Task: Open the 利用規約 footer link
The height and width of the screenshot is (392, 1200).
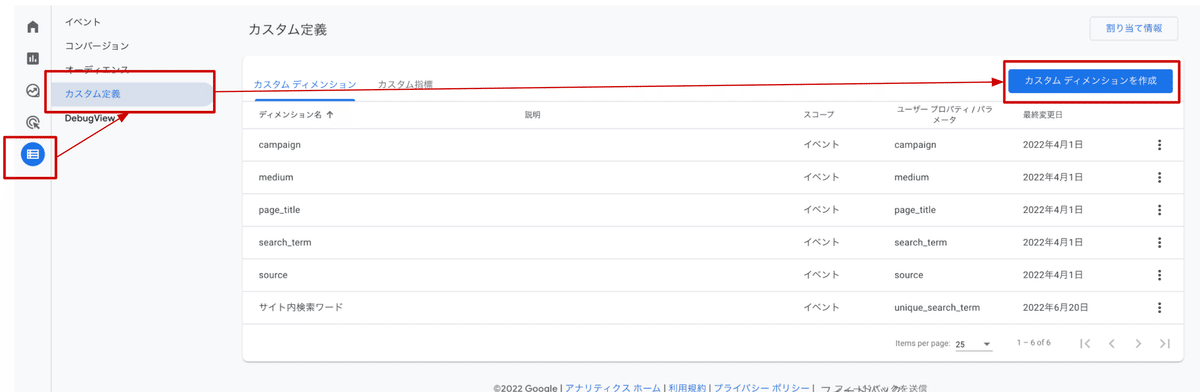Action: [687, 387]
